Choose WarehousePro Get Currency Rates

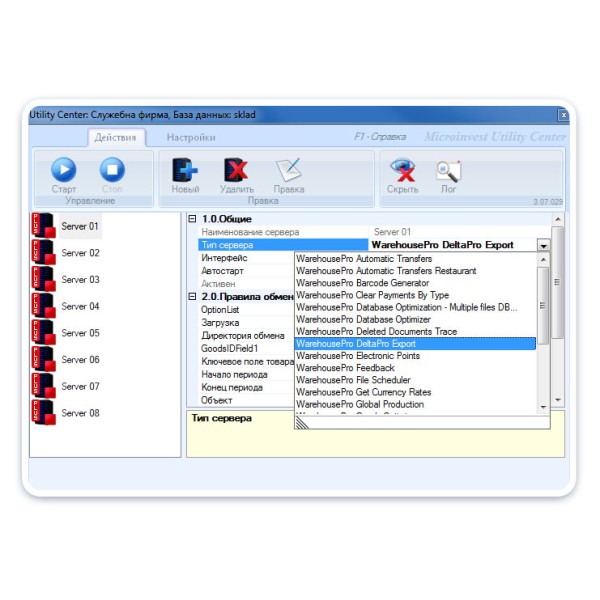coord(416,392)
